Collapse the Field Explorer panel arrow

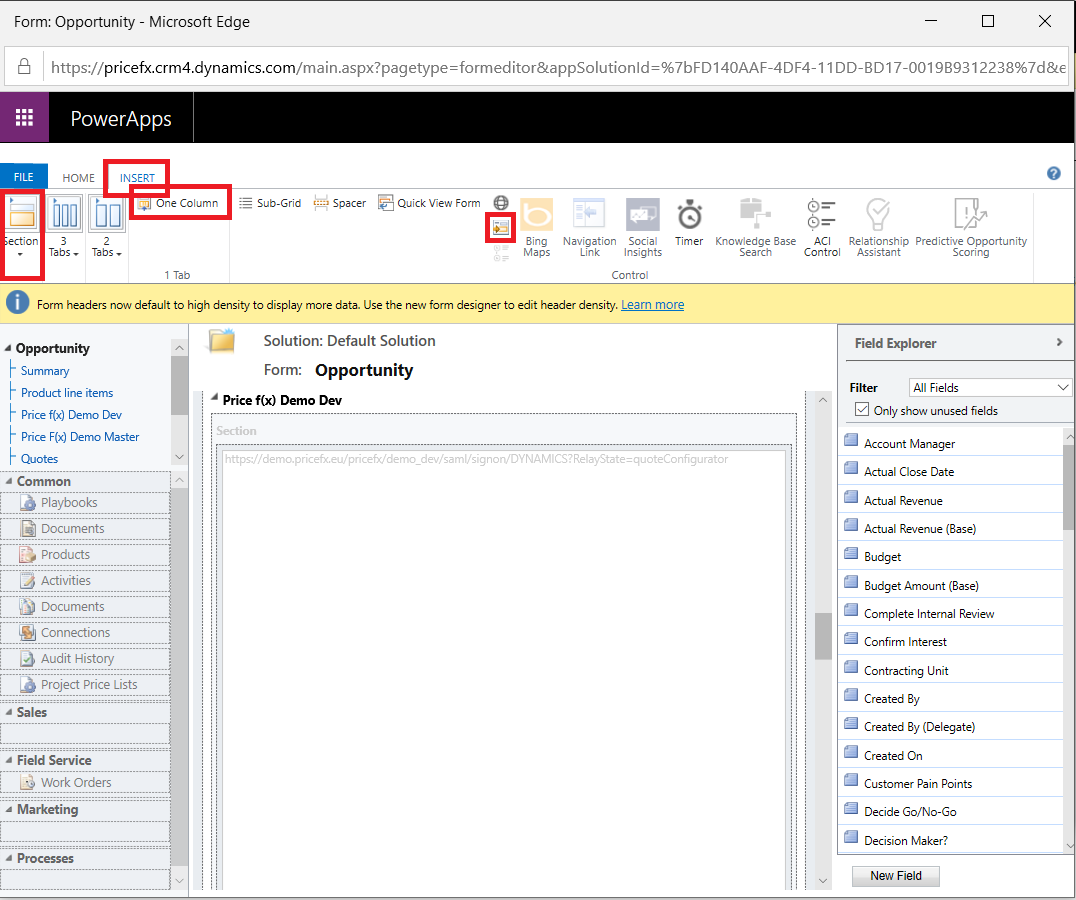1059,343
